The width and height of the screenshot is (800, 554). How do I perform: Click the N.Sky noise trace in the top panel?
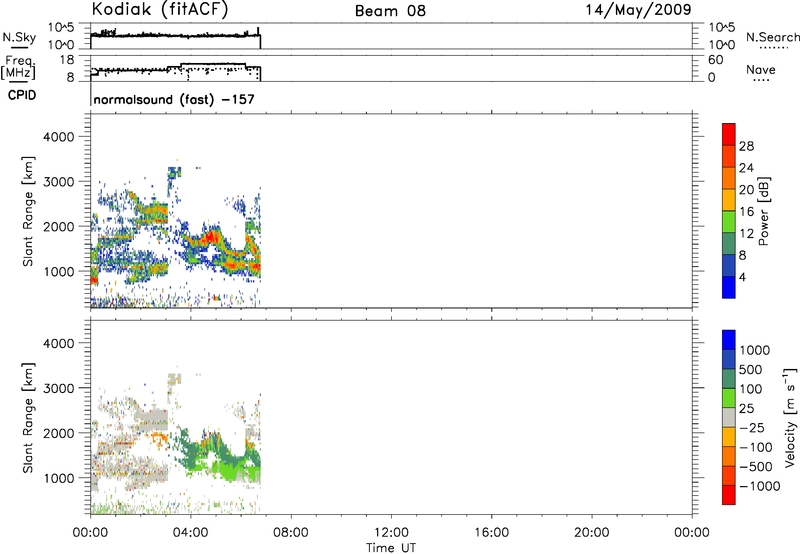click(176, 35)
